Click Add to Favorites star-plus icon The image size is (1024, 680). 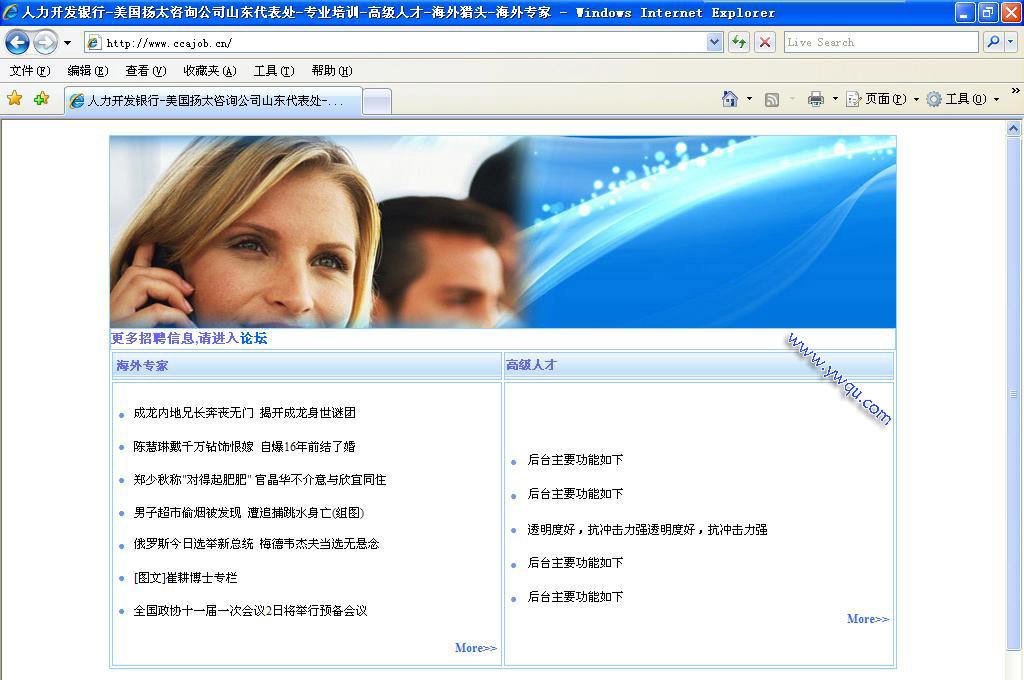pos(41,99)
